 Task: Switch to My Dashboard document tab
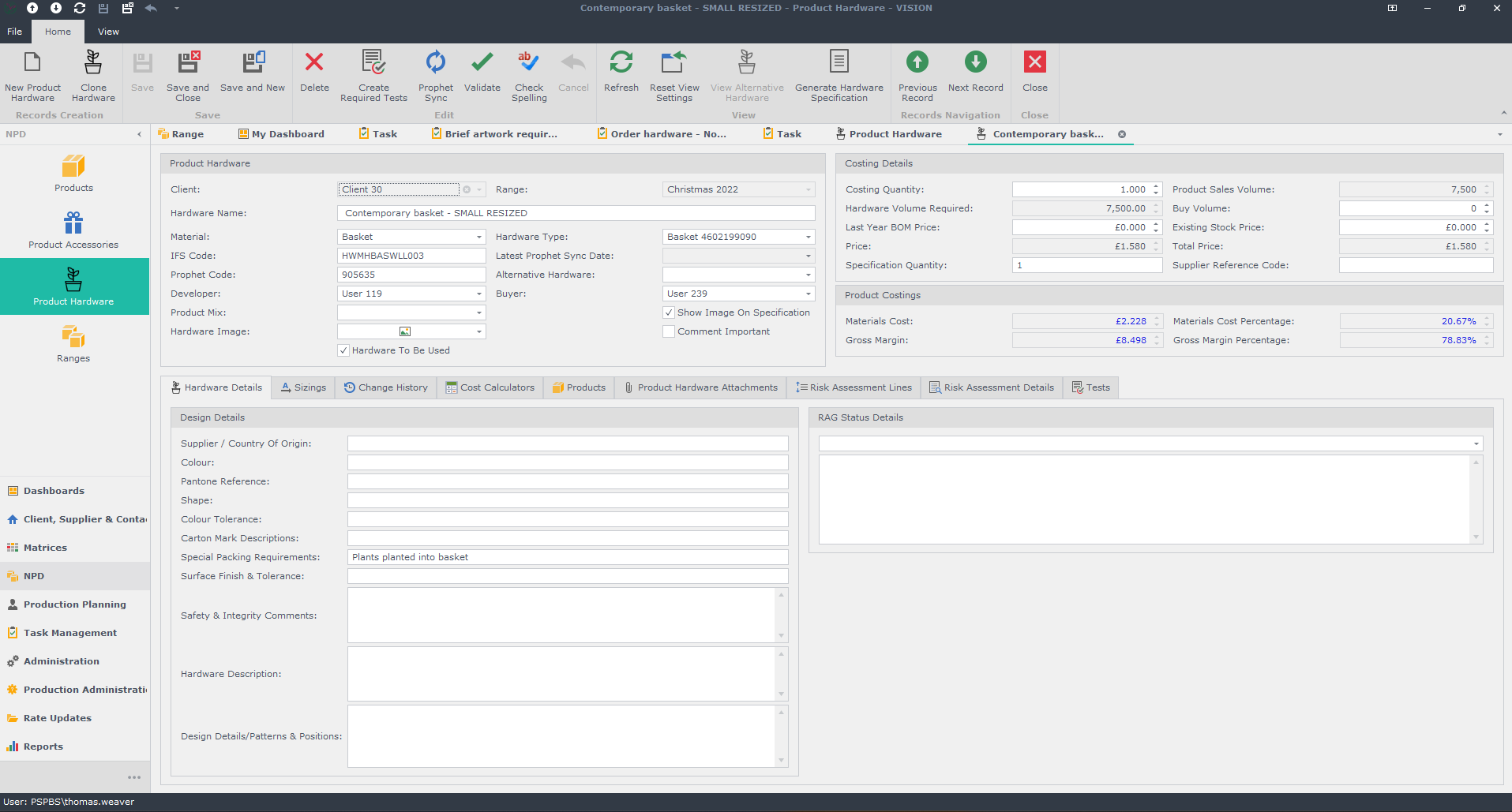[281, 134]
